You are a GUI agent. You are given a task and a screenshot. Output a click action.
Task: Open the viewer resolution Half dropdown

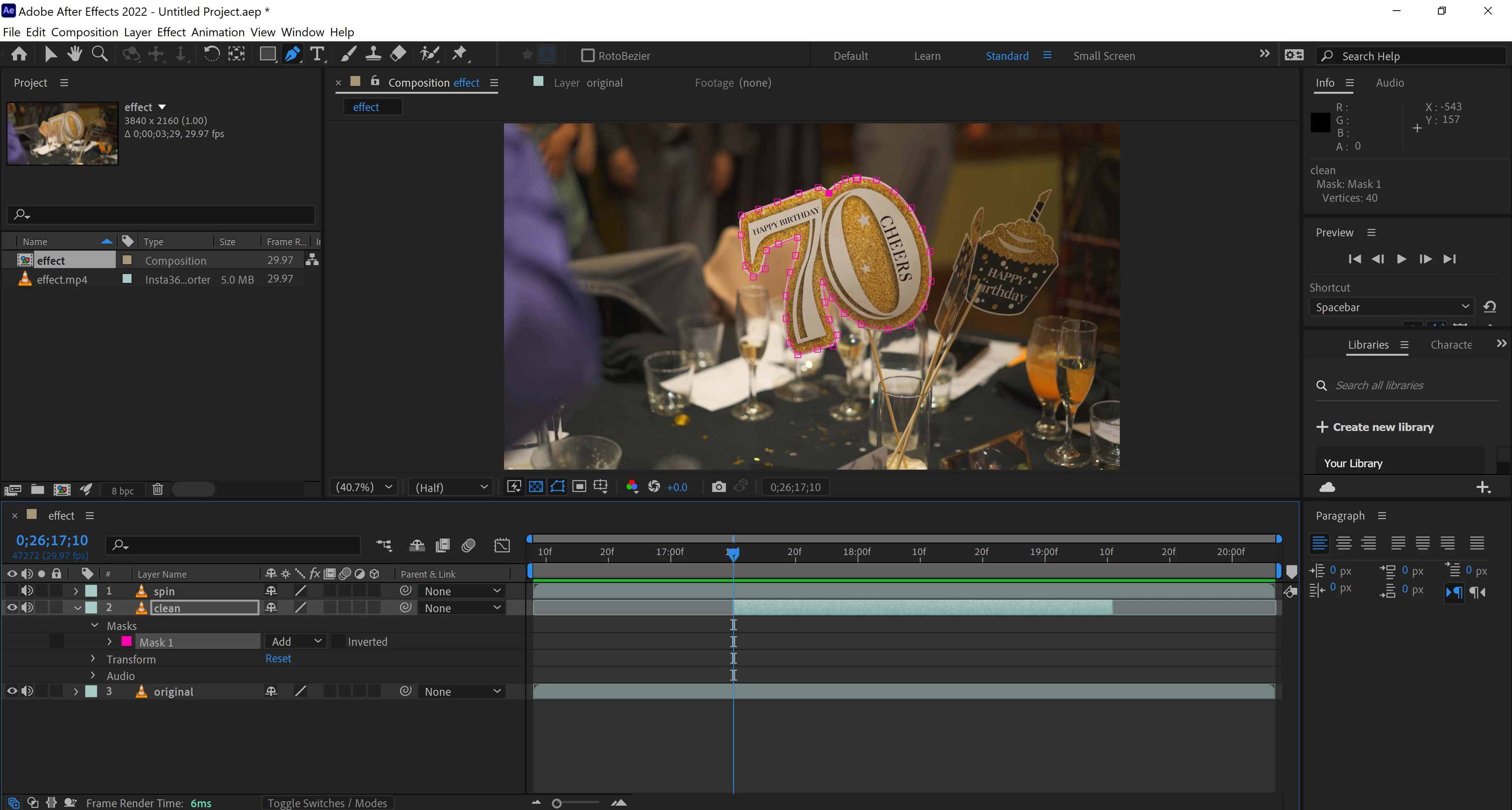[x=451, y=487]
